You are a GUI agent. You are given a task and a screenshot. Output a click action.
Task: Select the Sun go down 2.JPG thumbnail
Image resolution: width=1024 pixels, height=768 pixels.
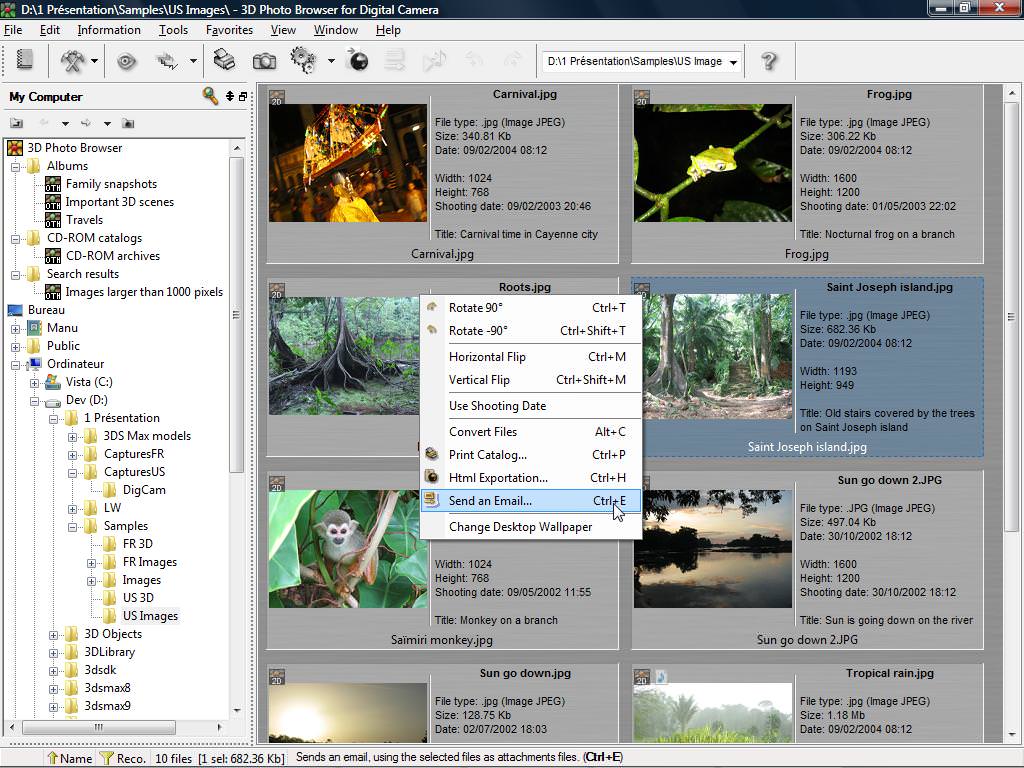[712, 549]
